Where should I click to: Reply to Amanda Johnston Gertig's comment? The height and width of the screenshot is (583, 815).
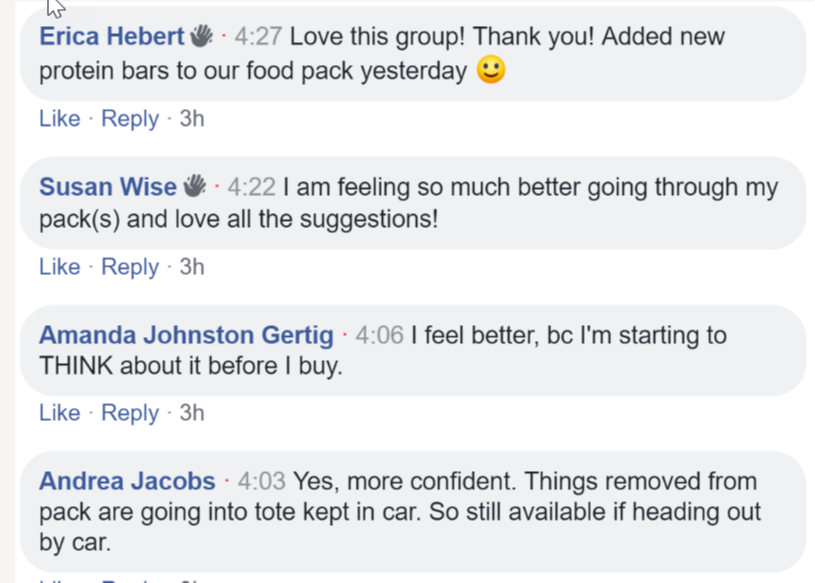tap(130, 413)
